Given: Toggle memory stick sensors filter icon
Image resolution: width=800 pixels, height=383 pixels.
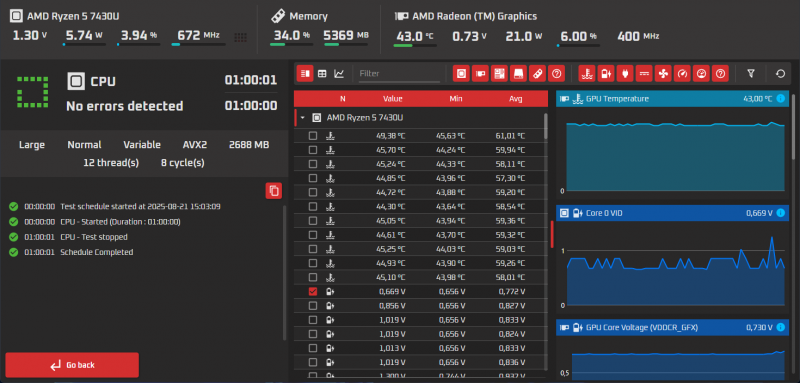Looking at the screenshot, I should tap(537, 73).
